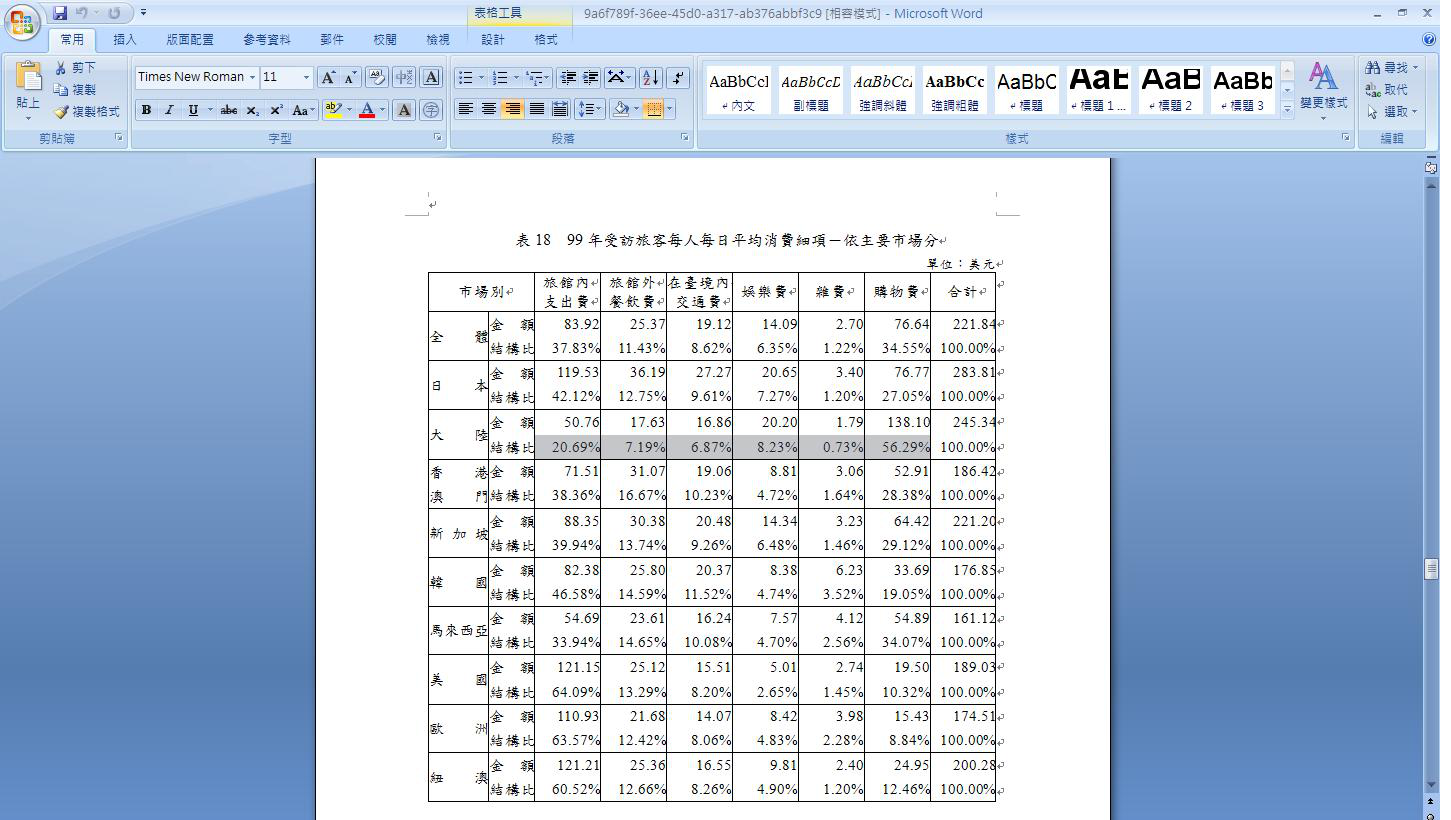This screenshot has height=820, width=1451.
Task: Apply the red font color
Action: [367, 110]
